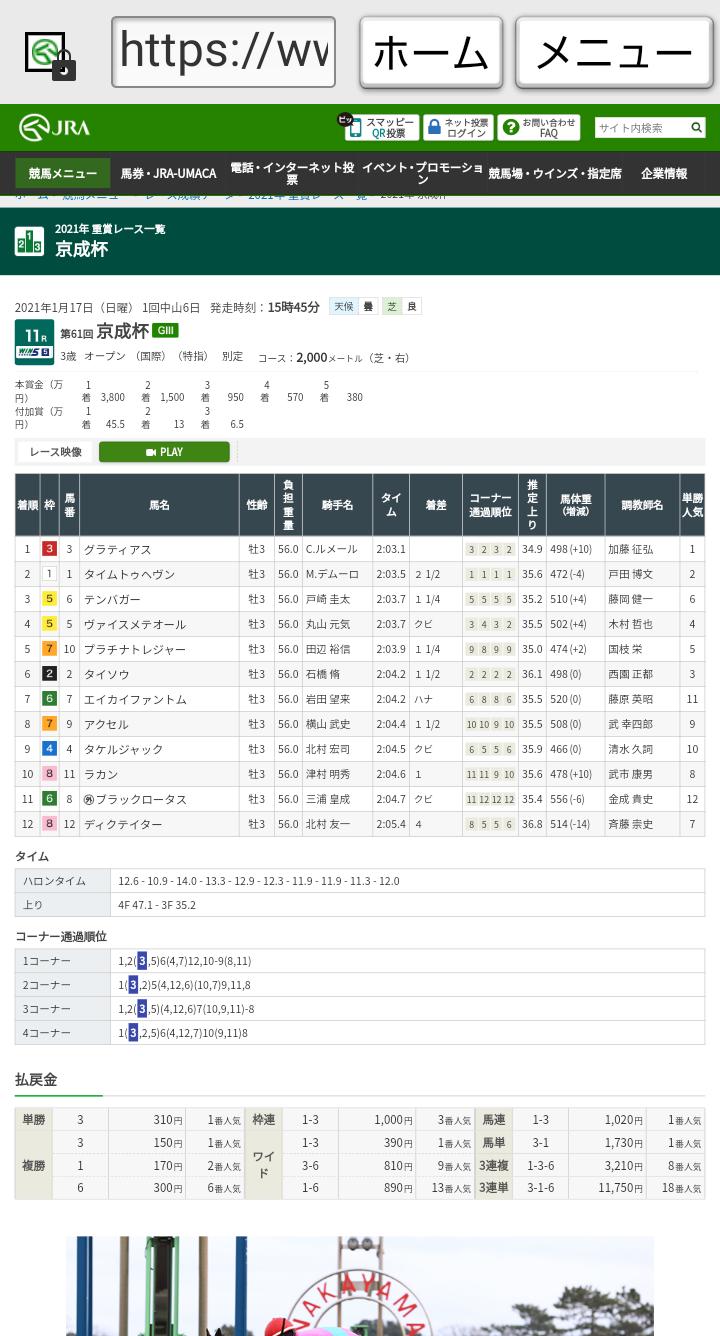Open 競馬場・ウインズ・指定席 menu

pyautogui.click(x=554, y=173)
